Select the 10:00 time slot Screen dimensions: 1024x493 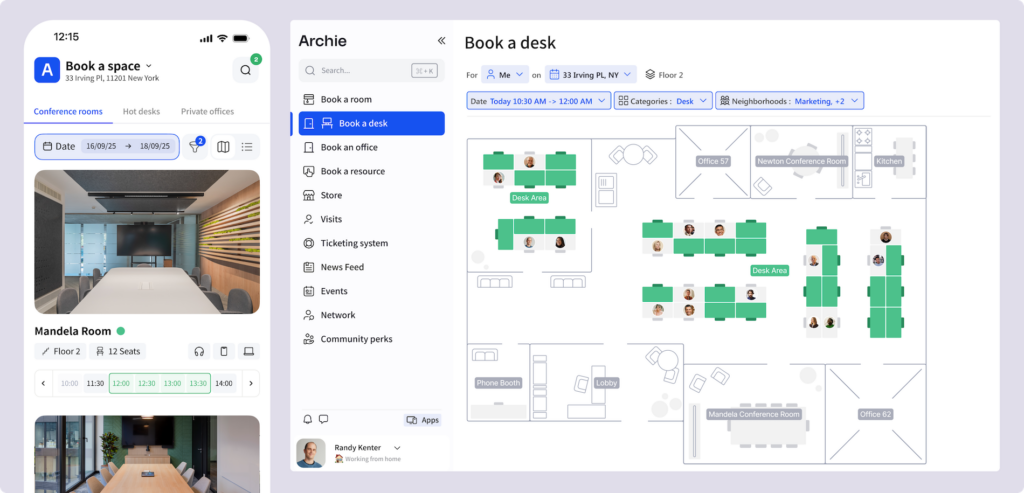70,383
